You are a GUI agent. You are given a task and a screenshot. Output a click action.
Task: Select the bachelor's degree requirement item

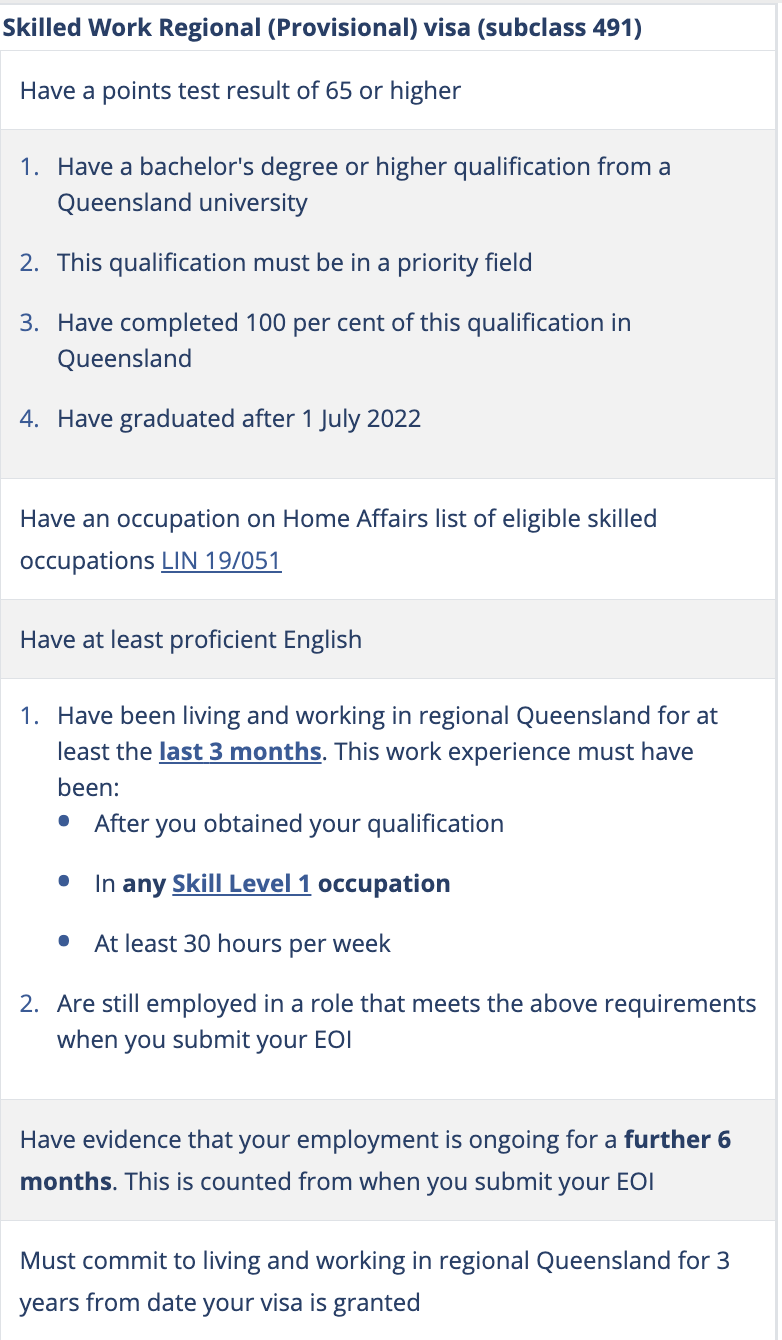tap(363, 184)
